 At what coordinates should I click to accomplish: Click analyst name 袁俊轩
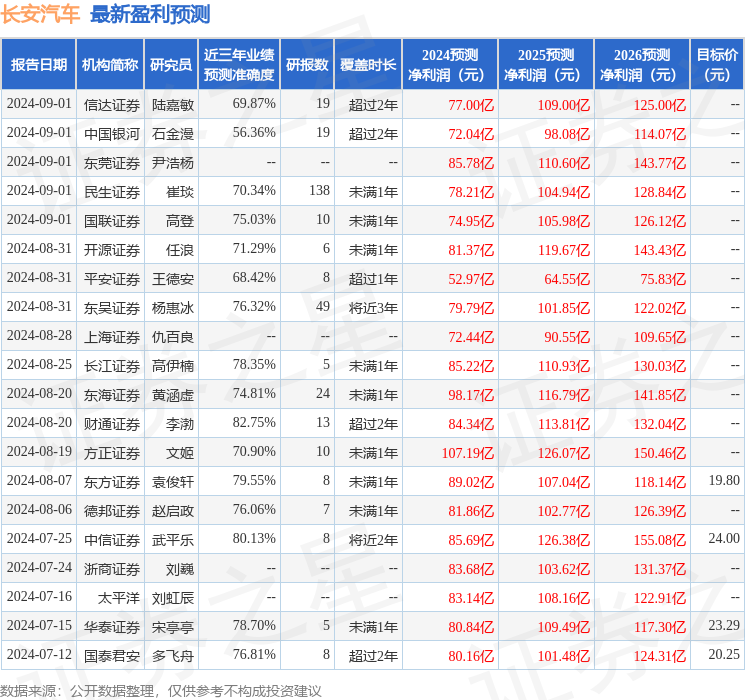(x=172, y=481)
